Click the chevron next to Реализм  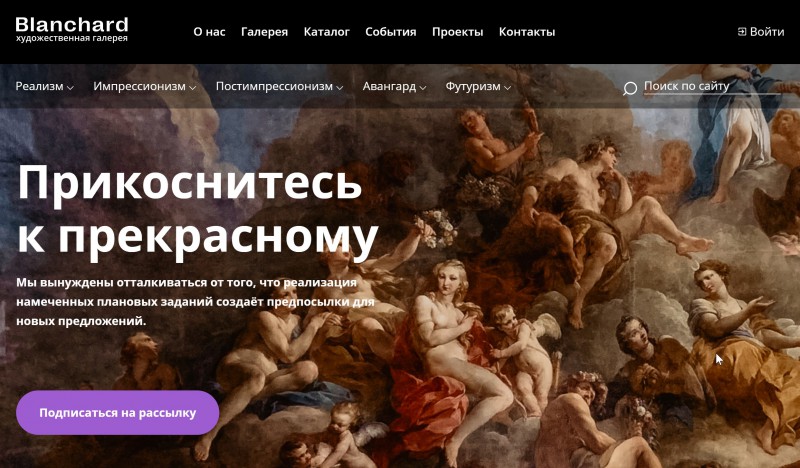tap(70, 88)
